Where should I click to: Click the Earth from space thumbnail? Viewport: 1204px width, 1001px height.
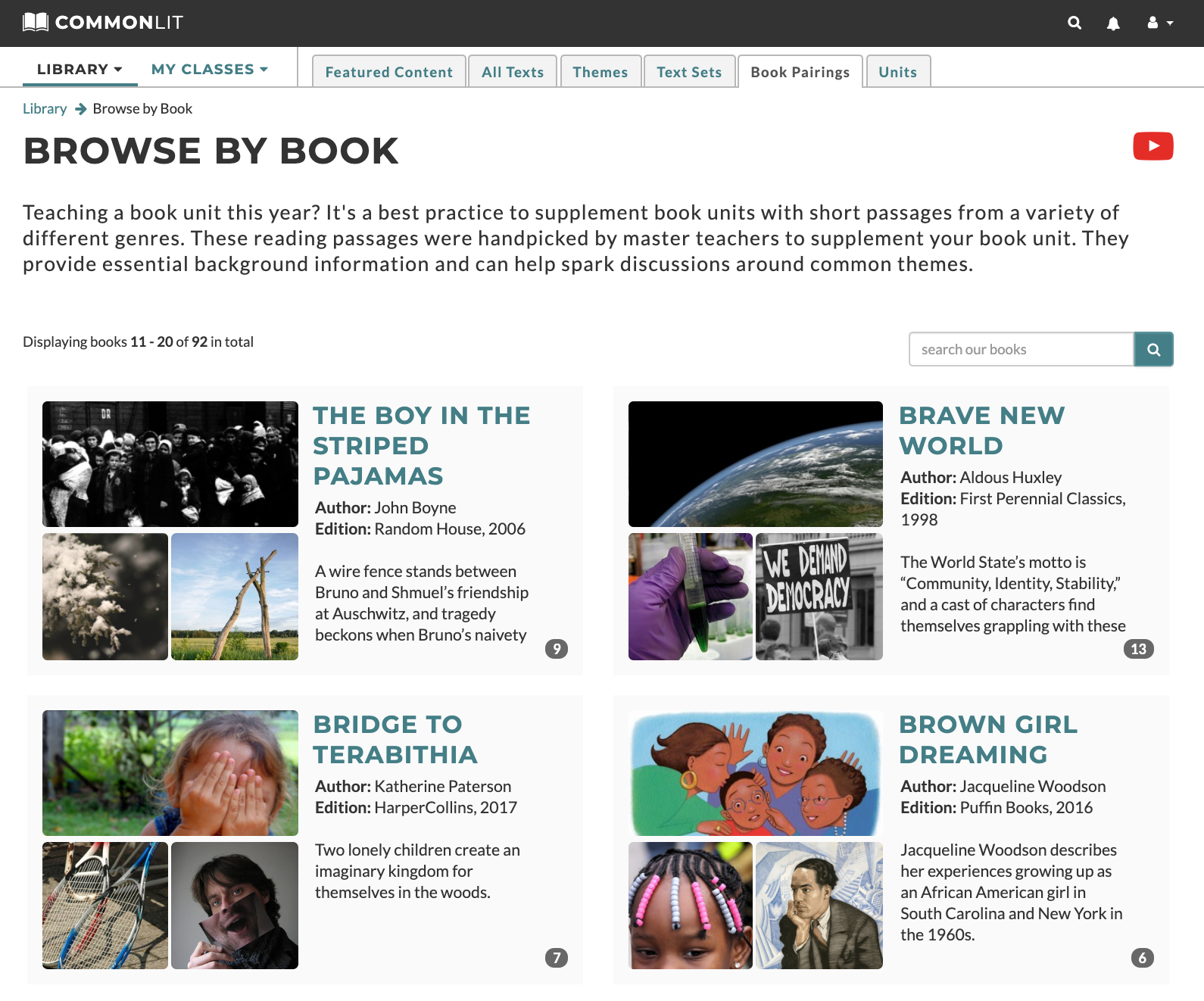(756, 464)
